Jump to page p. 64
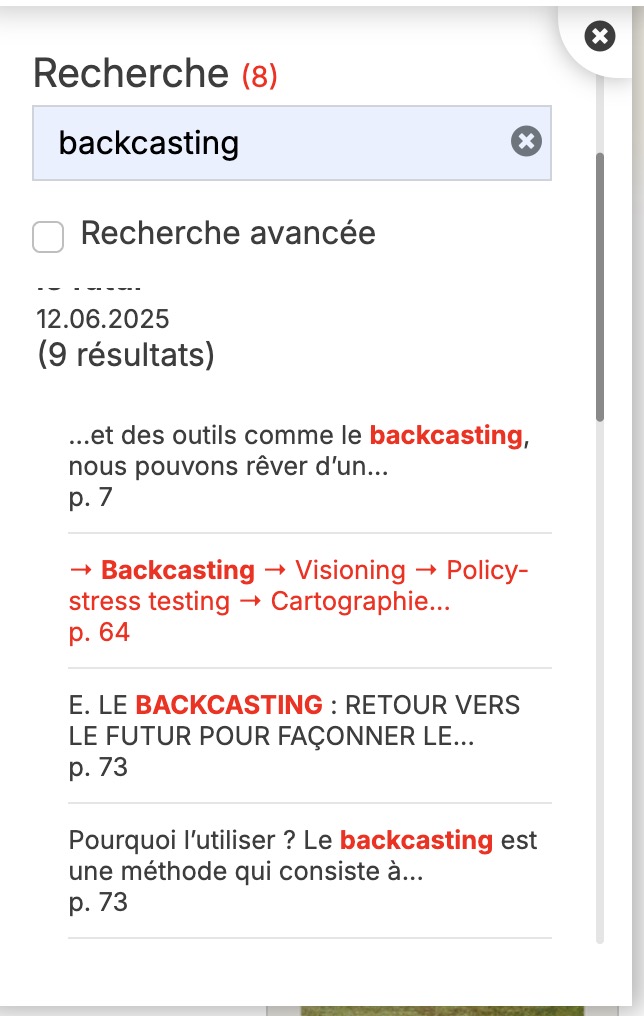Image resolution: width=644 pixels, height=1016 pixels. 99,633
